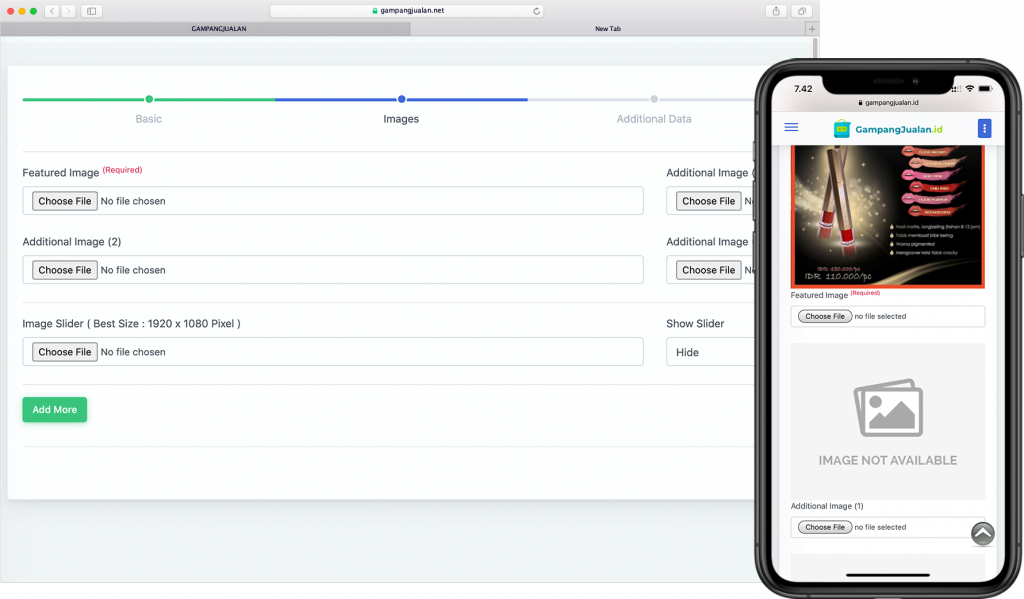Switch to the New Tab browser tab
Screen dimensions: 1024x599
608,29
